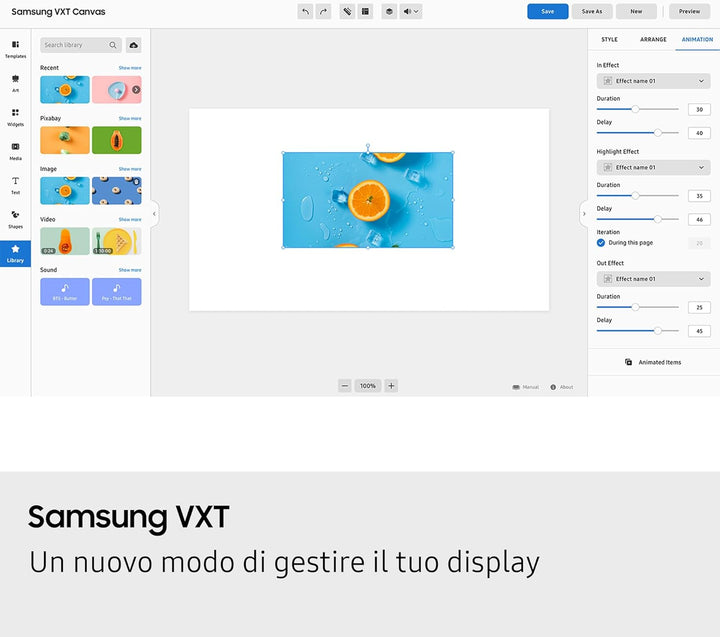
Task: Zoom in with the plus button
Action: pyautogui.click(x=391, y=386)
